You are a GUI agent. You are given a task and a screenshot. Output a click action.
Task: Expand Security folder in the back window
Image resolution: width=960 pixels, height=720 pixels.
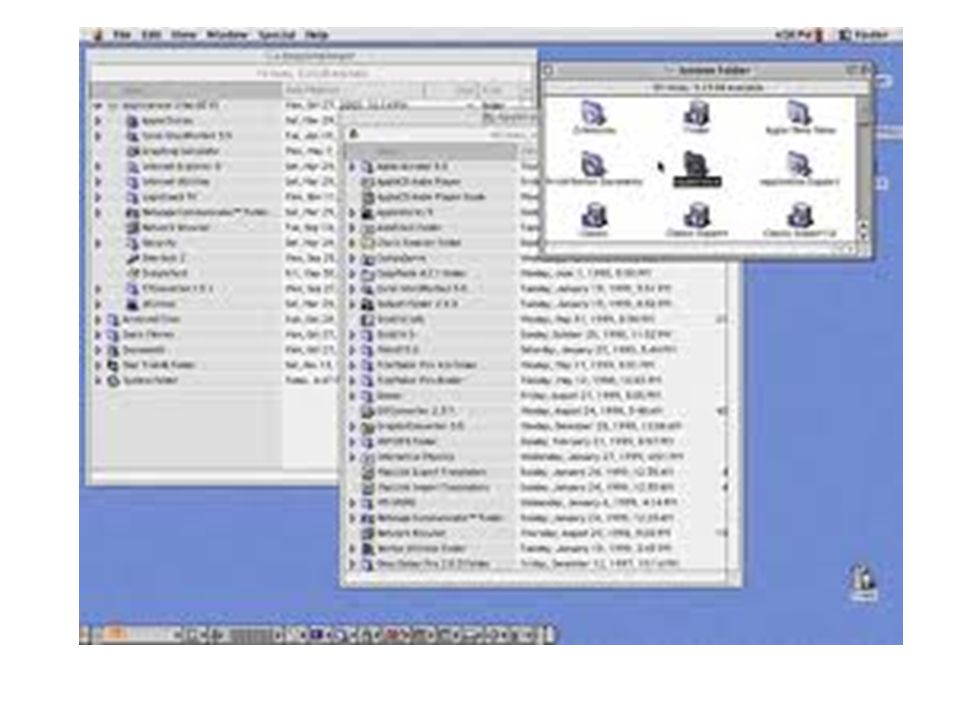point(98,243)
